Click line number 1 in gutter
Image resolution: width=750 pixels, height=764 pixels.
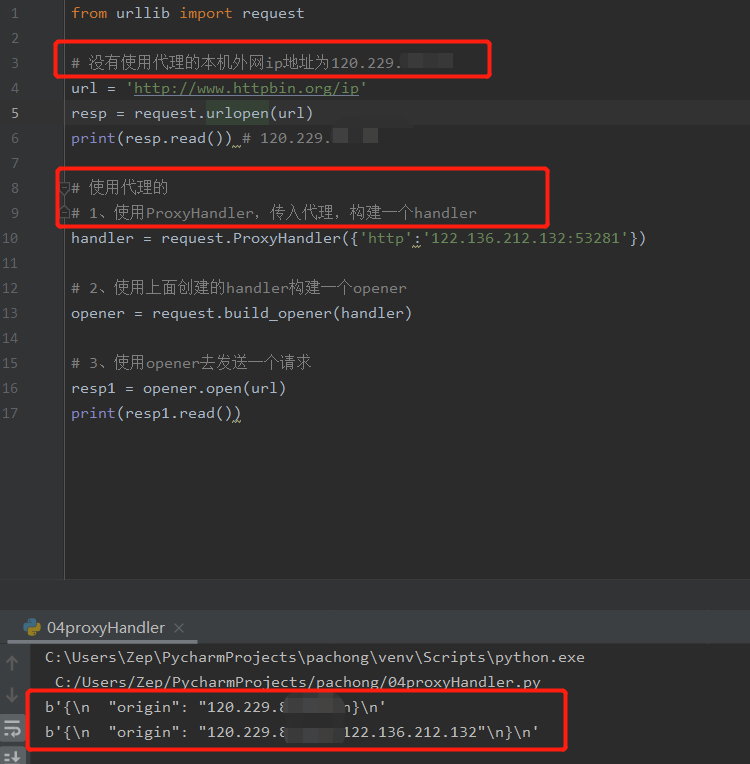tap(15, 13)
